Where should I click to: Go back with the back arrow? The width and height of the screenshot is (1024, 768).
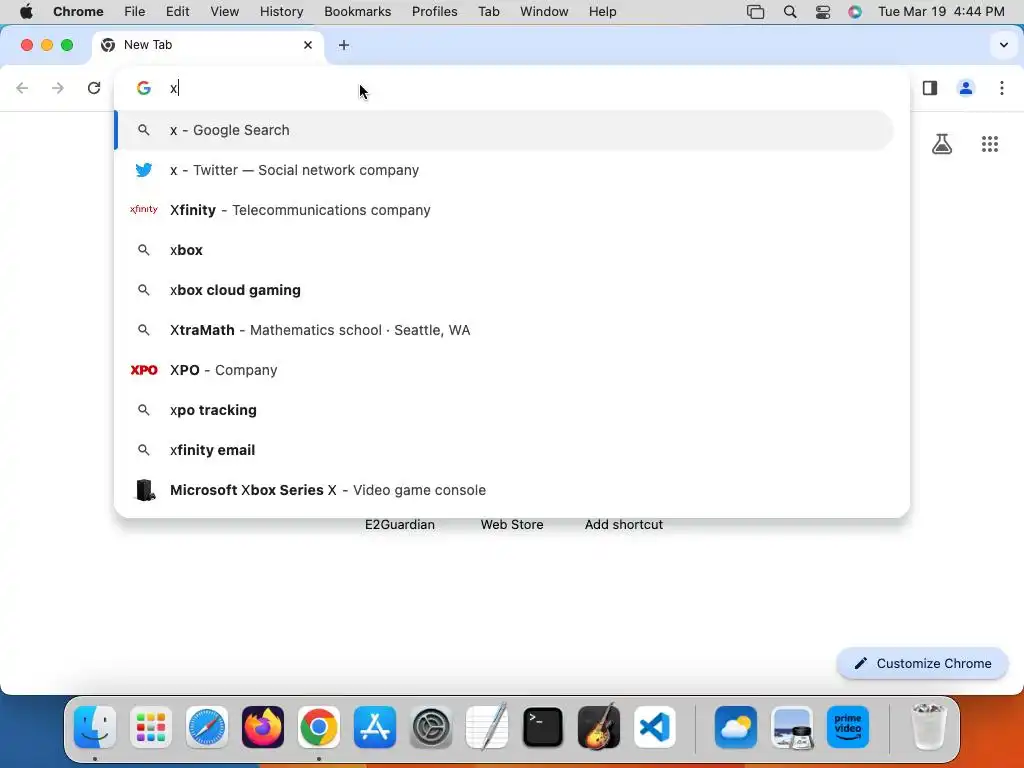pos(22,88)
